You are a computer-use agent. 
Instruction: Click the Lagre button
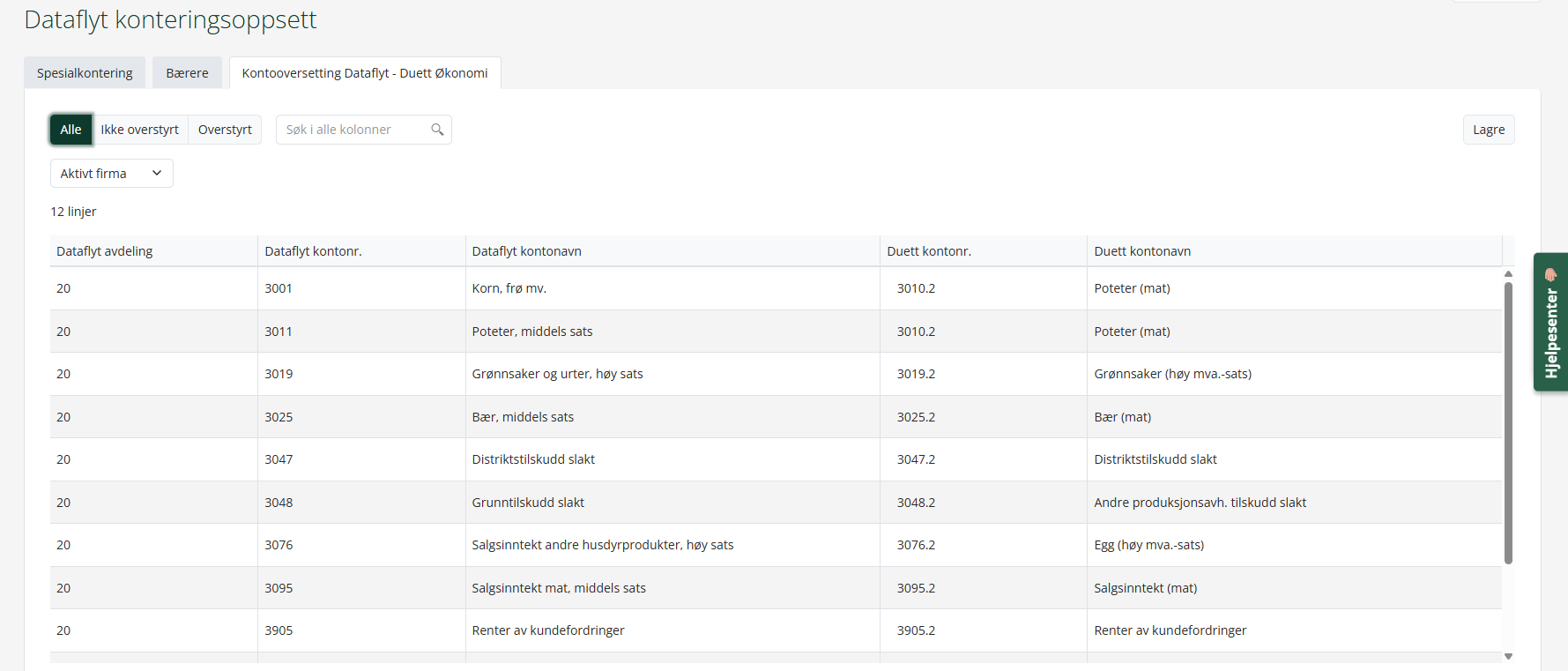[1489, 130]
